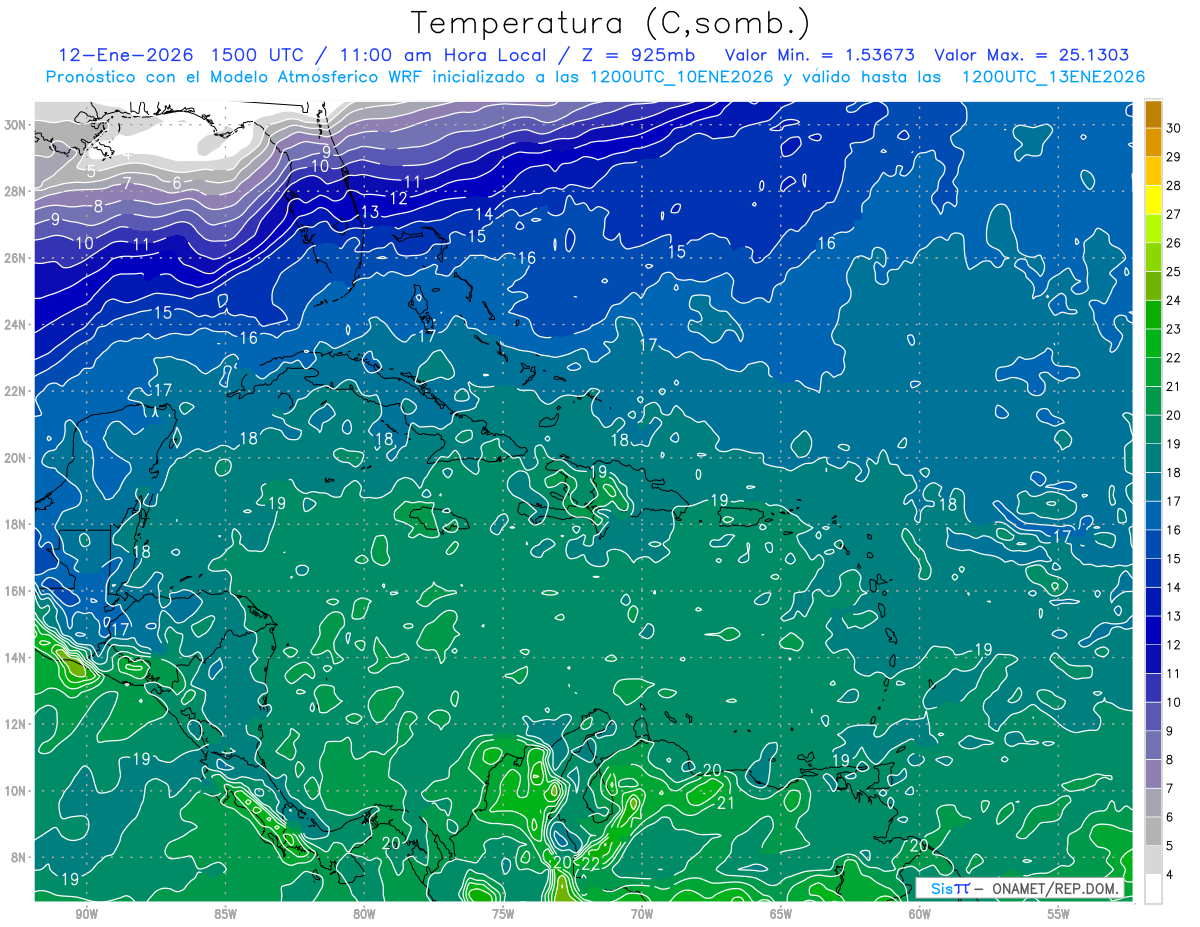The width and height of the screenshot is (1200, 927).
Task: Click the SisPI ONAMET/REP.DOM. logo box
Action: [x=1020, y=888]
